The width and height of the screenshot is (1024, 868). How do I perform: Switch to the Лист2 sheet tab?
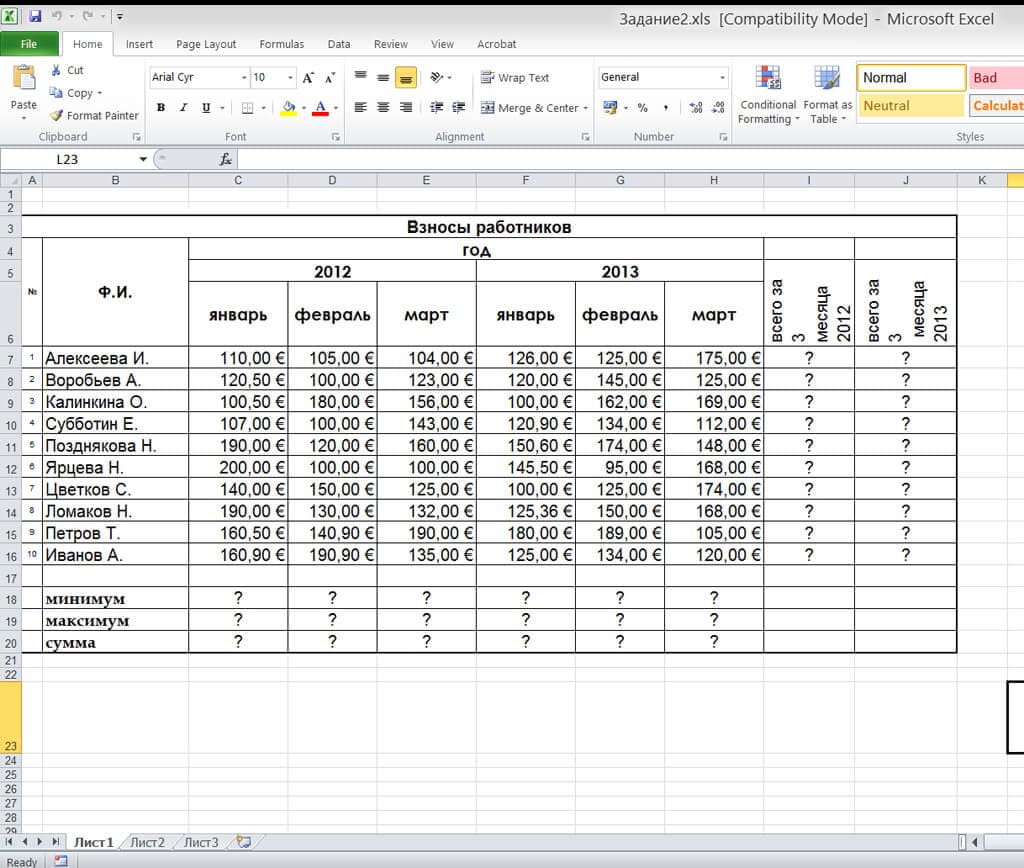[x=147, y=842]
